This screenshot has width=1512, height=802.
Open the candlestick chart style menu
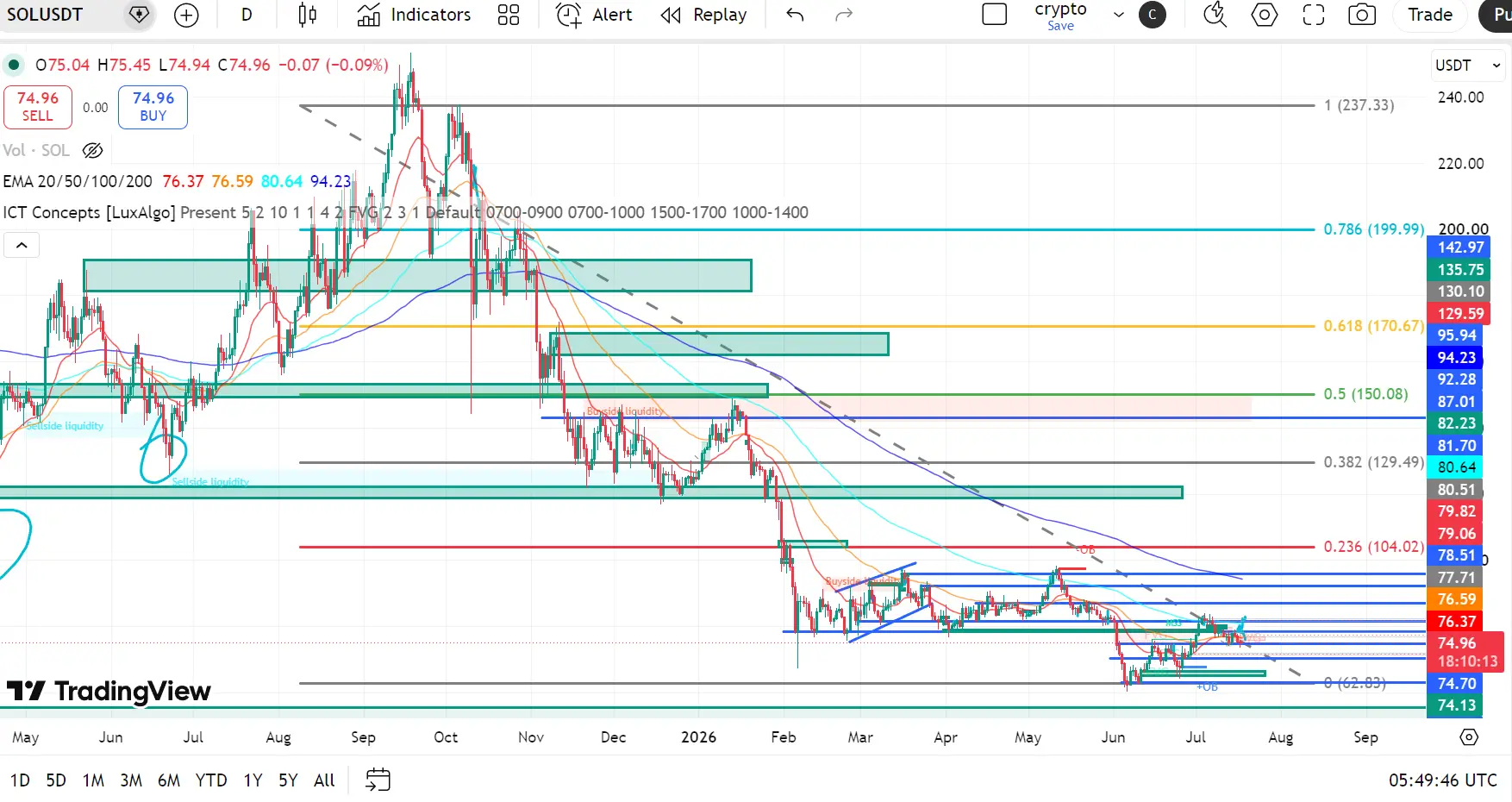tap(307, 15)
